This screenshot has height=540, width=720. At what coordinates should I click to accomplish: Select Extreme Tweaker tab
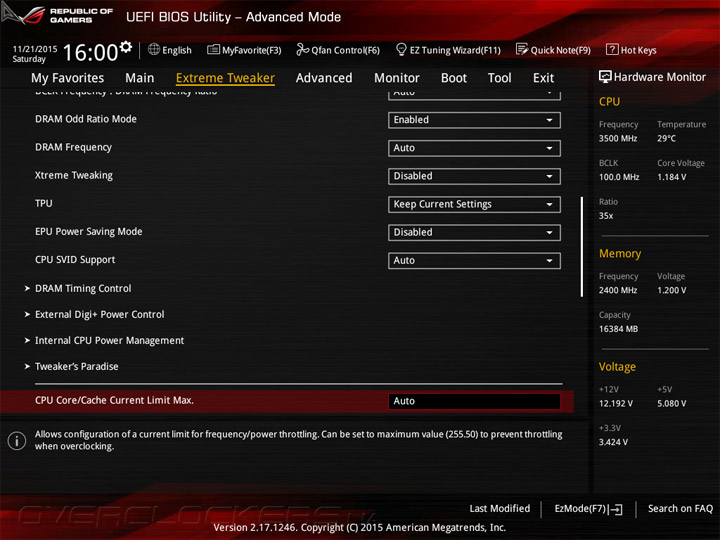point(225,78)
